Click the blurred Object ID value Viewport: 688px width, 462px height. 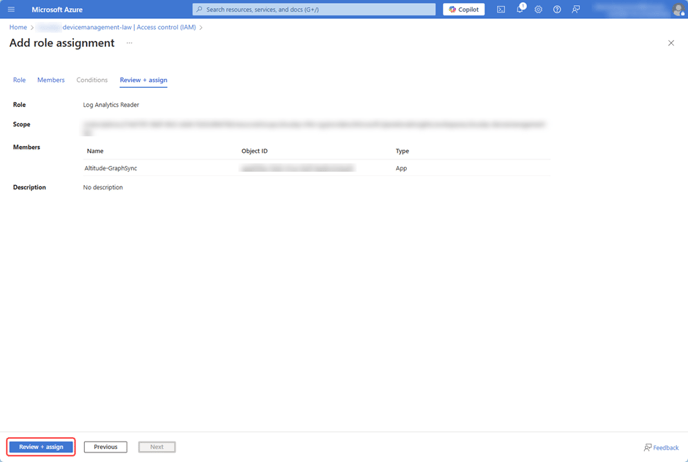(297, 168)
